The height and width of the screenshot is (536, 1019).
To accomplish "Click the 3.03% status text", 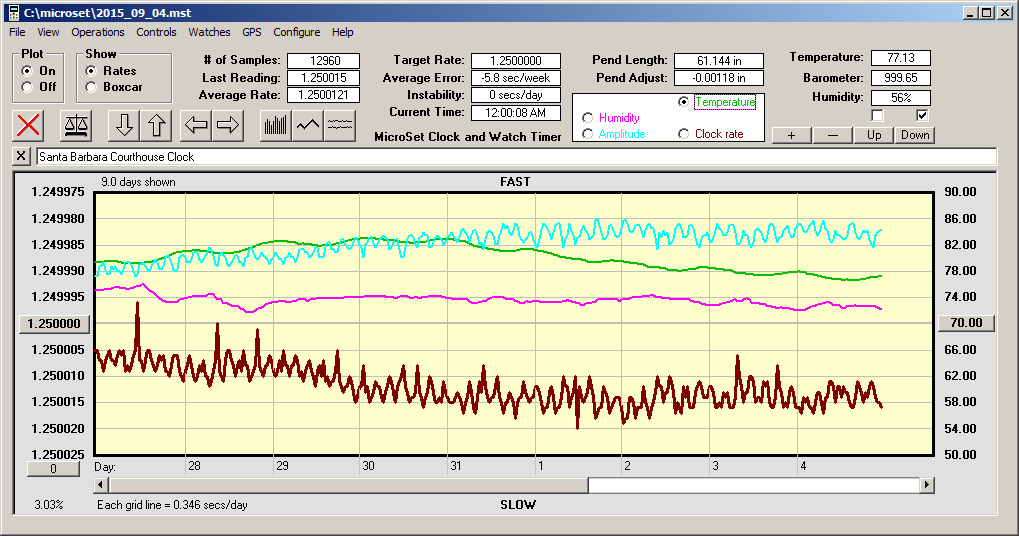I will (49, 505).
